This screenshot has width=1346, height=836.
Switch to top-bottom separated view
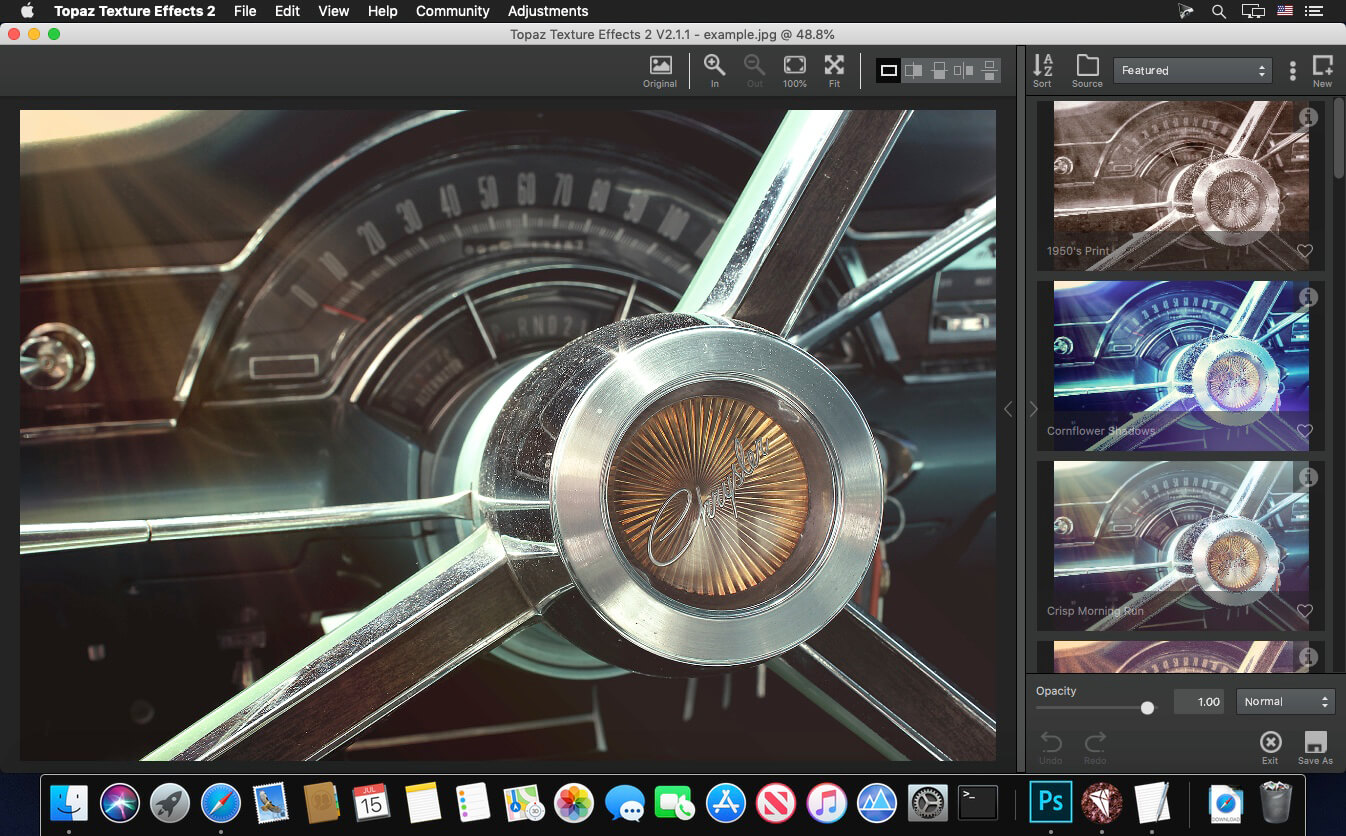point(989,70)
